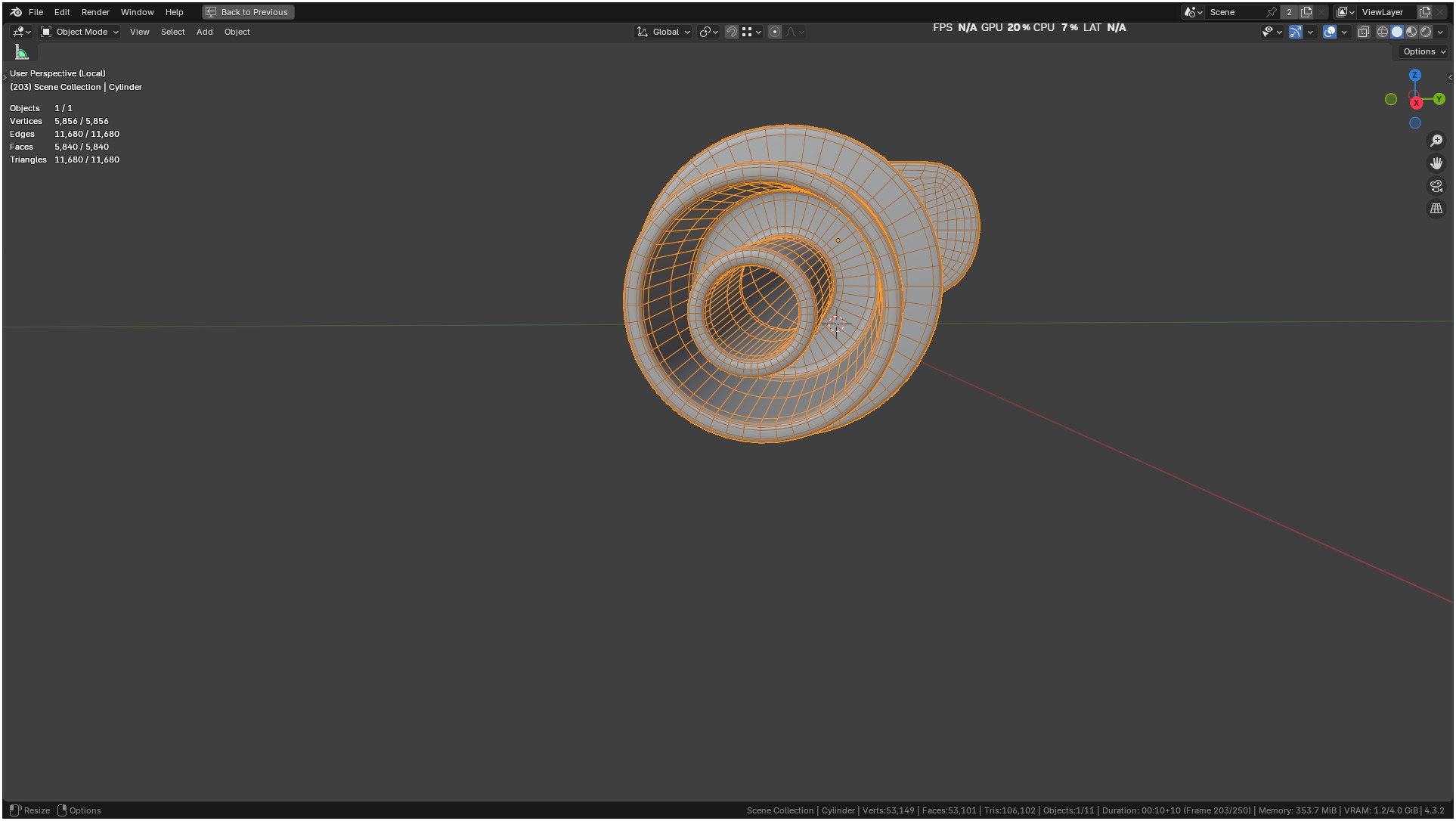Click the pan view hand icon
1456x821 pixels.
point(1436,163)
